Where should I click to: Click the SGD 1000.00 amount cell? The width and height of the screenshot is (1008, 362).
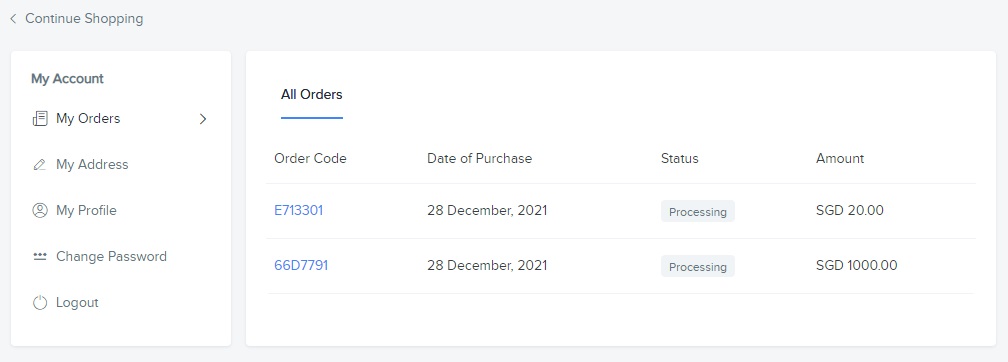856,265
